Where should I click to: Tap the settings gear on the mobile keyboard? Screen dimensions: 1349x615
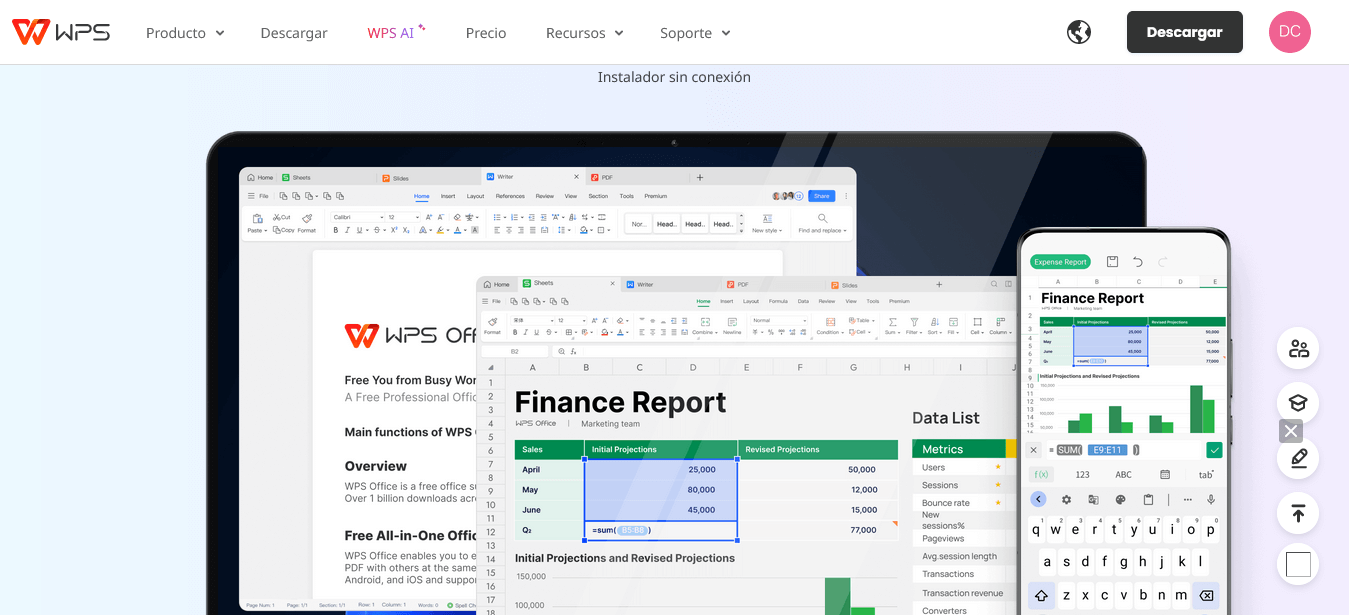(1065, 499)
